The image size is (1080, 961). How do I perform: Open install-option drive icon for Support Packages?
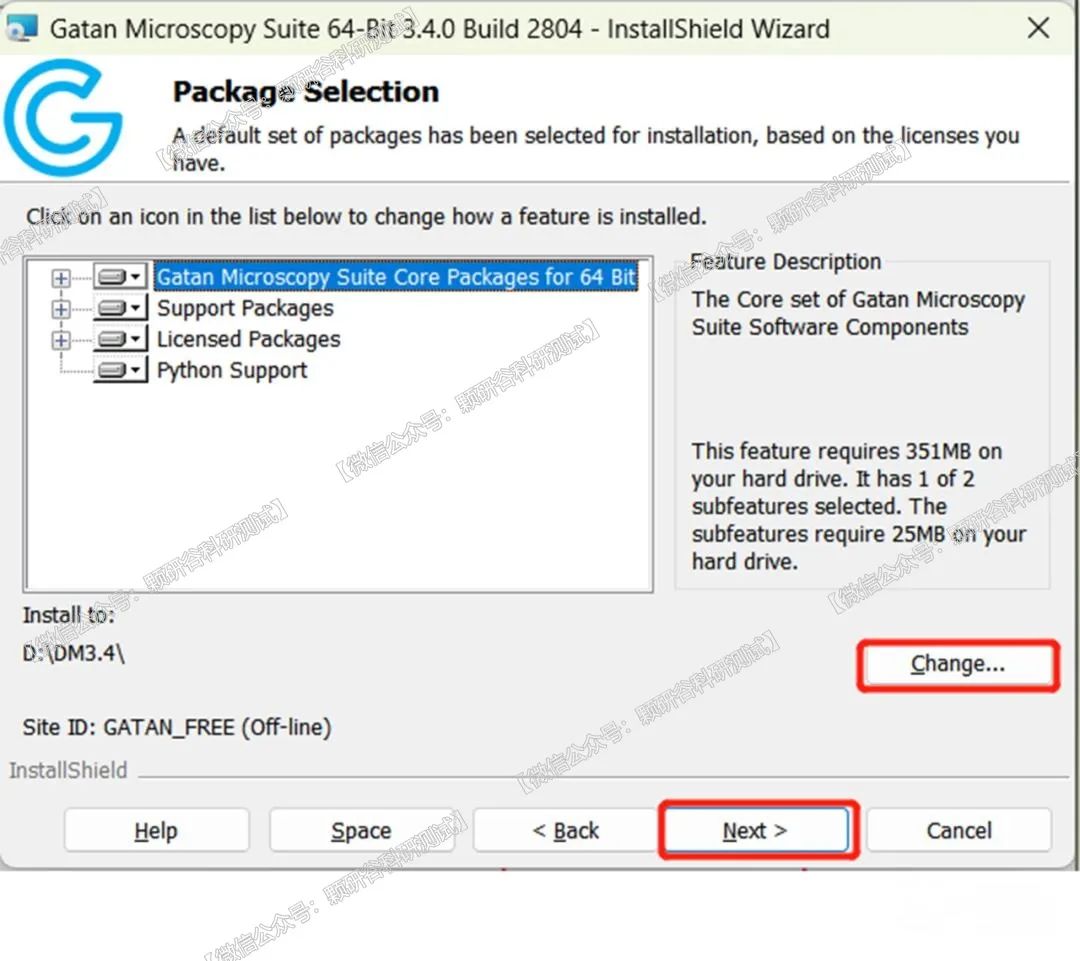(120, 308)
